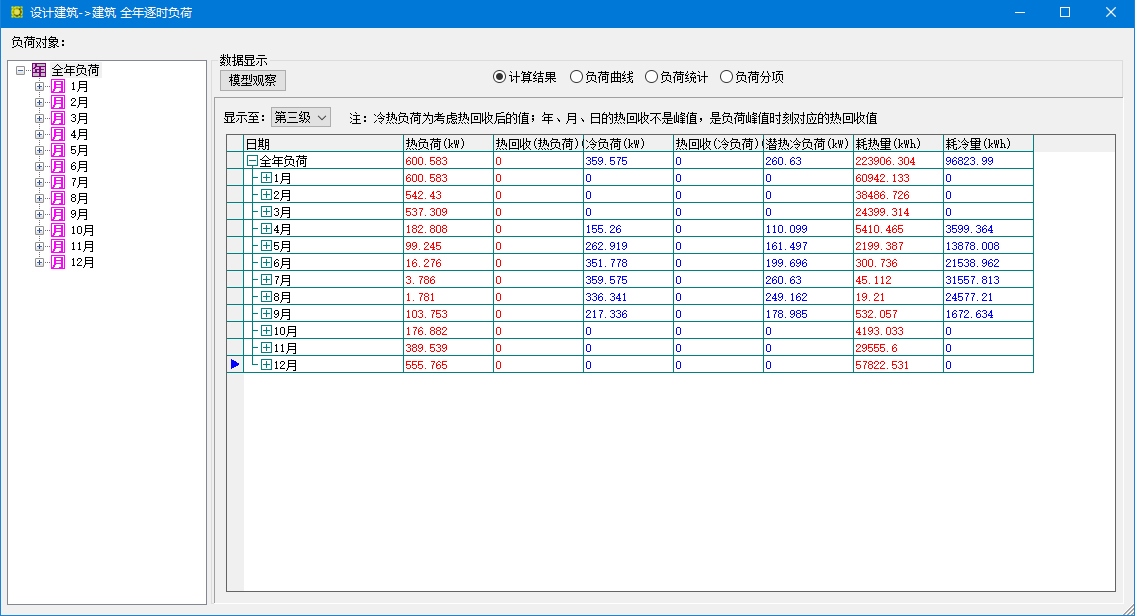Image resolution: width=1135 pixels, height=616 pixels.
Task: Click the current-row arrow indicator beside 12月
Action: tap(235, 365)
